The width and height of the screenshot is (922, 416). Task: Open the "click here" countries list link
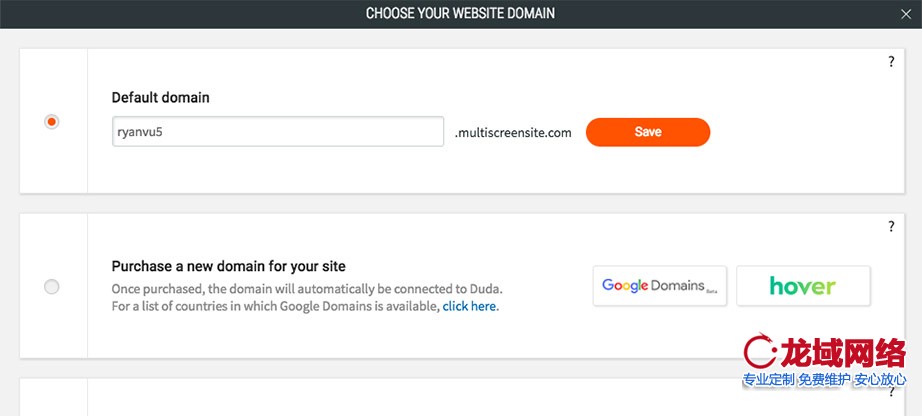pyautogui.click(x=469, y=306)
